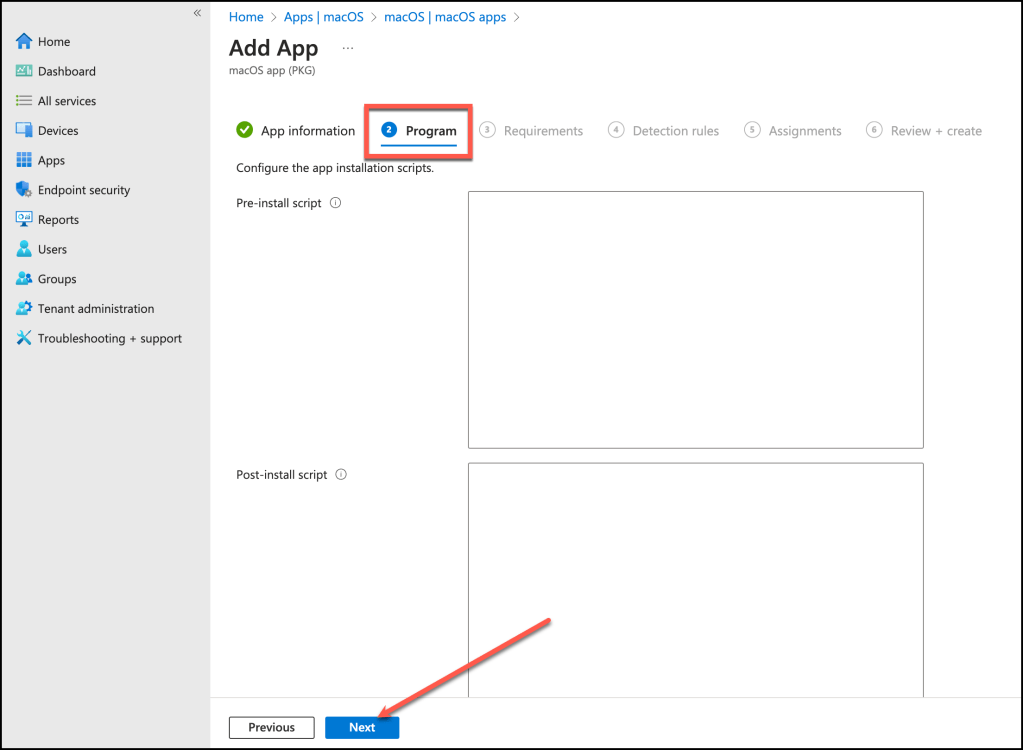Open Groups in the sidebar
The width and height of the screenshot is (1023, 750).
click(x=24, y=279)
